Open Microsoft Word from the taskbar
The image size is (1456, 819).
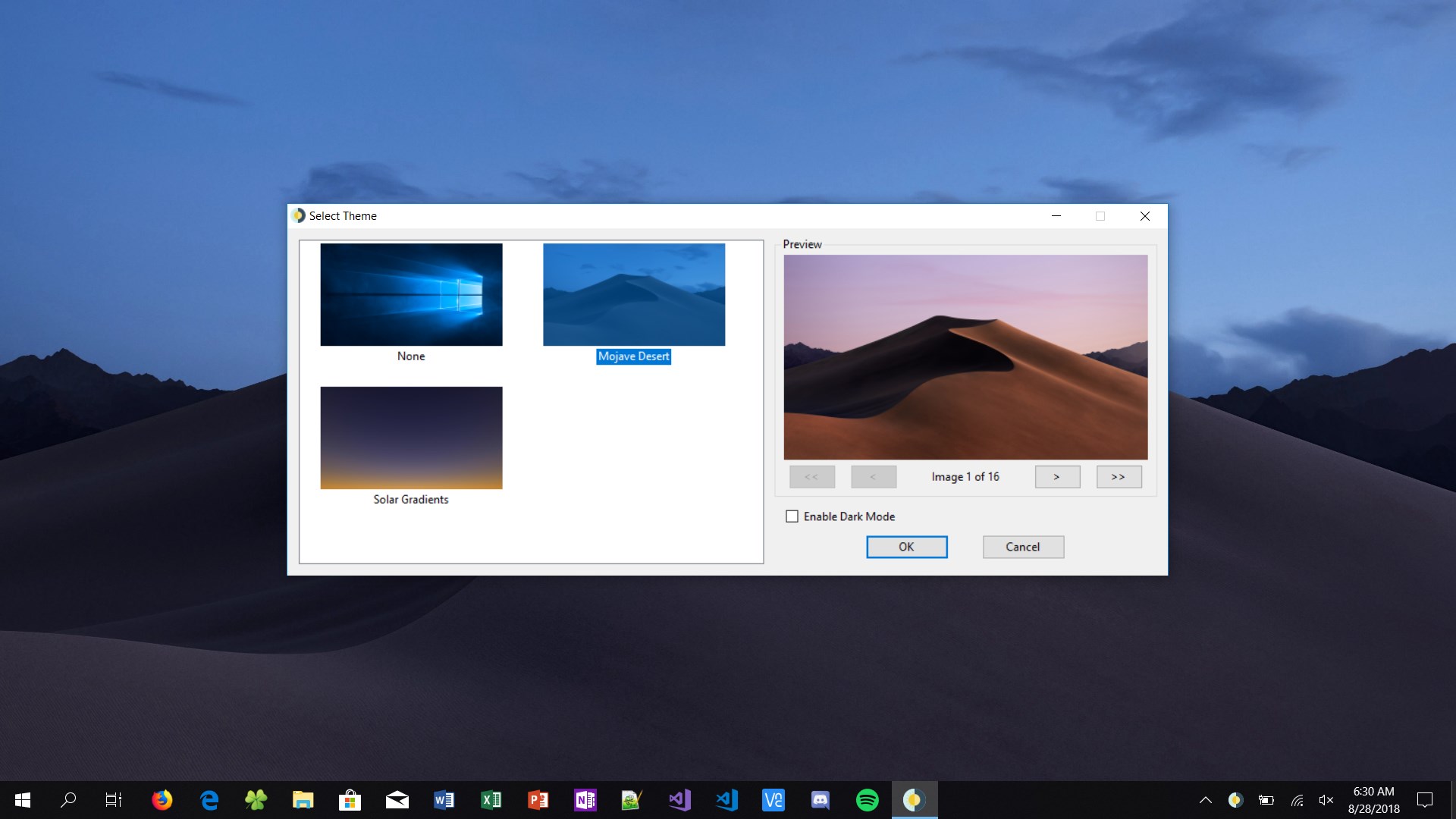[x=444, y=799]
